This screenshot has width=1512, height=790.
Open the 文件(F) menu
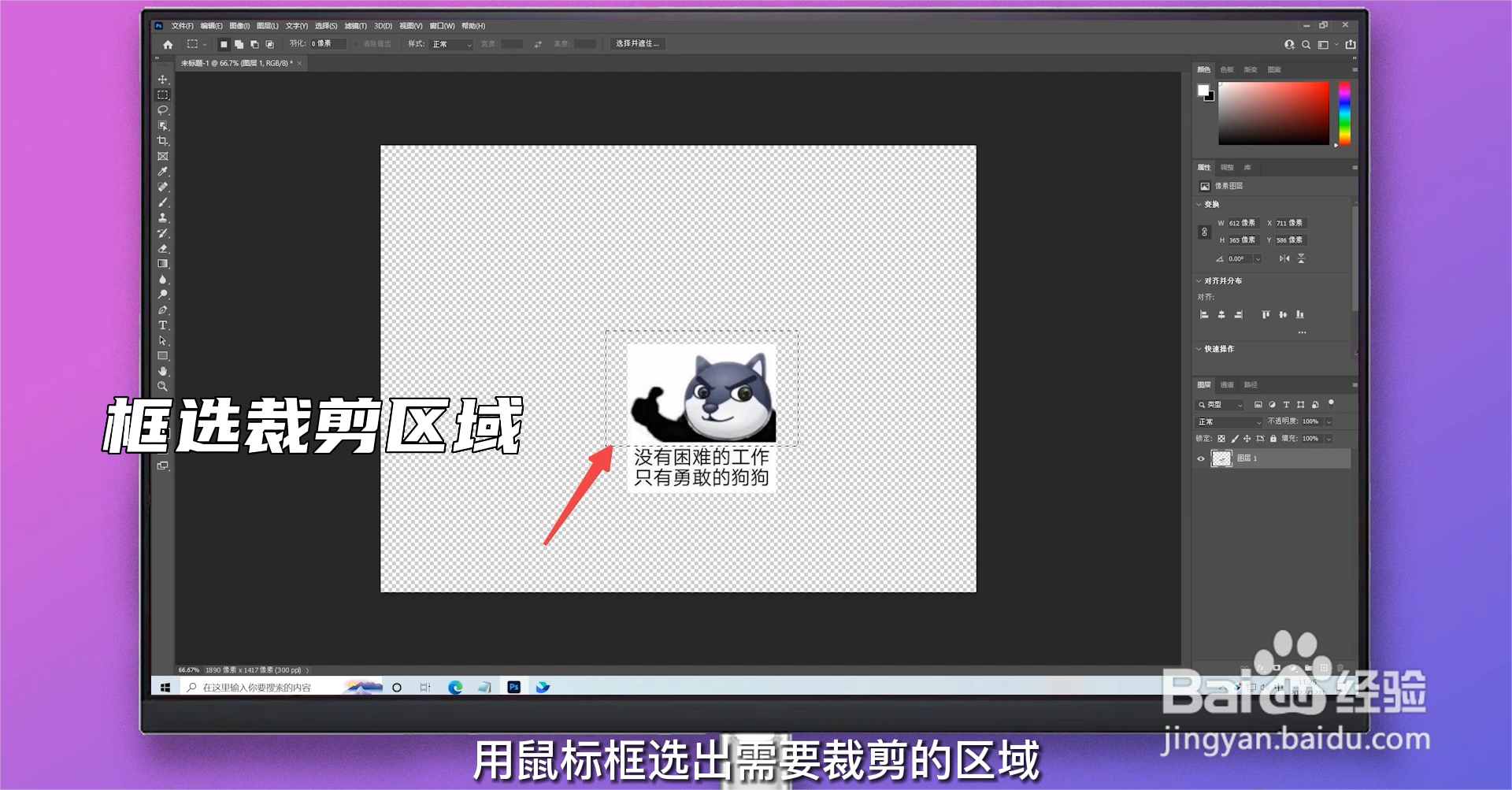183,26
